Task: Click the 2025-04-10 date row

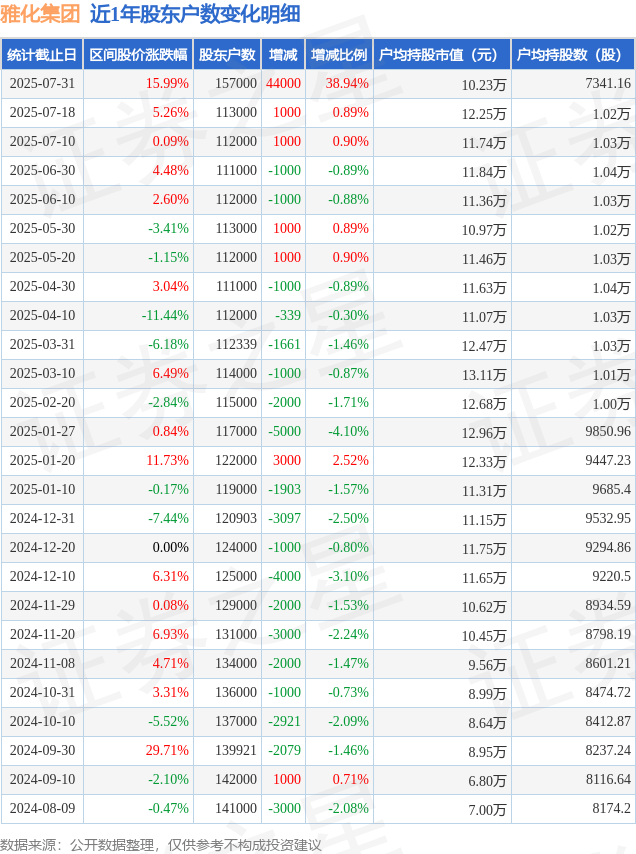Action: (318, 315)
